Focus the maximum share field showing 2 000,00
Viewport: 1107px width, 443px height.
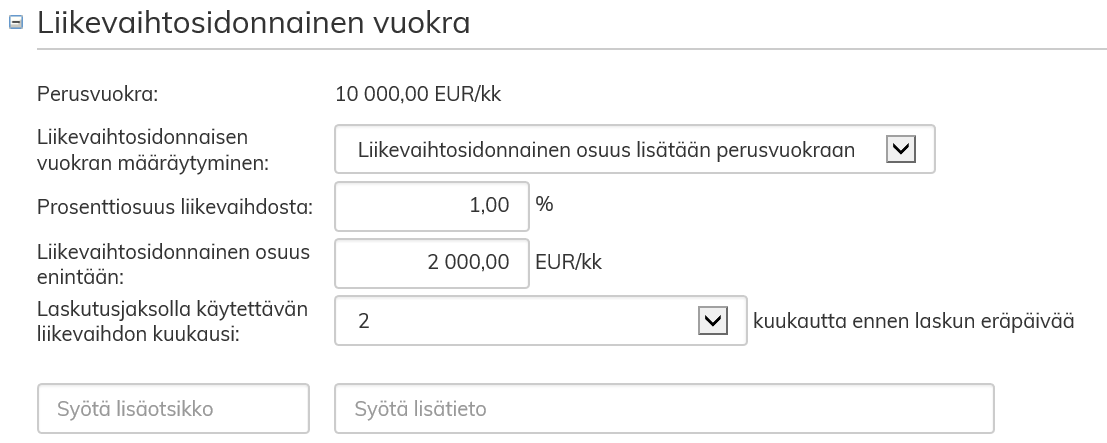click(x=432, y=263)
